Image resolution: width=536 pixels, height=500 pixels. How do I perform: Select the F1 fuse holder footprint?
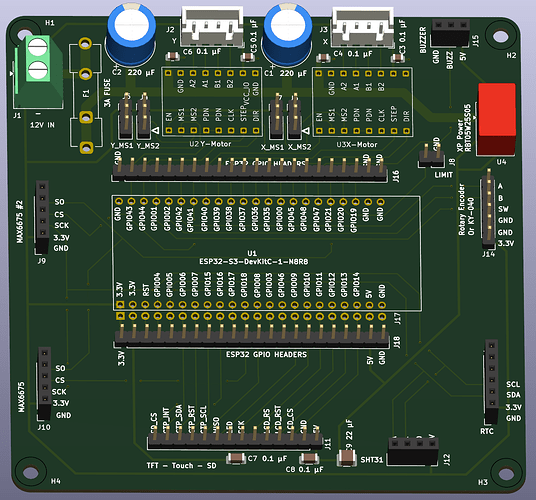(86, 96)
